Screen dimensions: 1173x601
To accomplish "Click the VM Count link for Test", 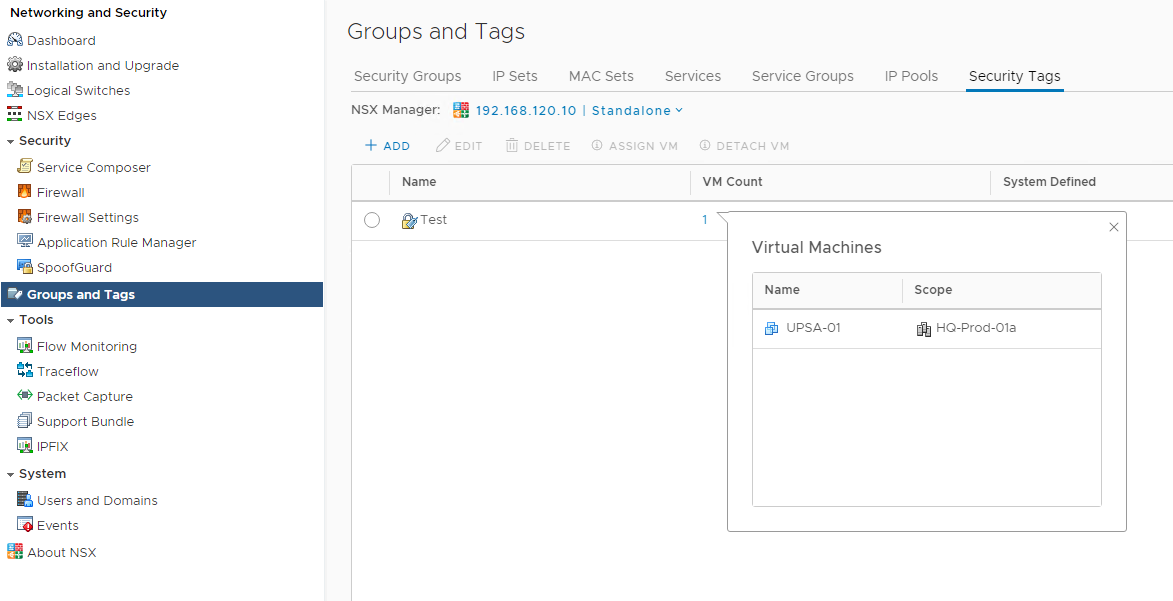I will [704, 220].
